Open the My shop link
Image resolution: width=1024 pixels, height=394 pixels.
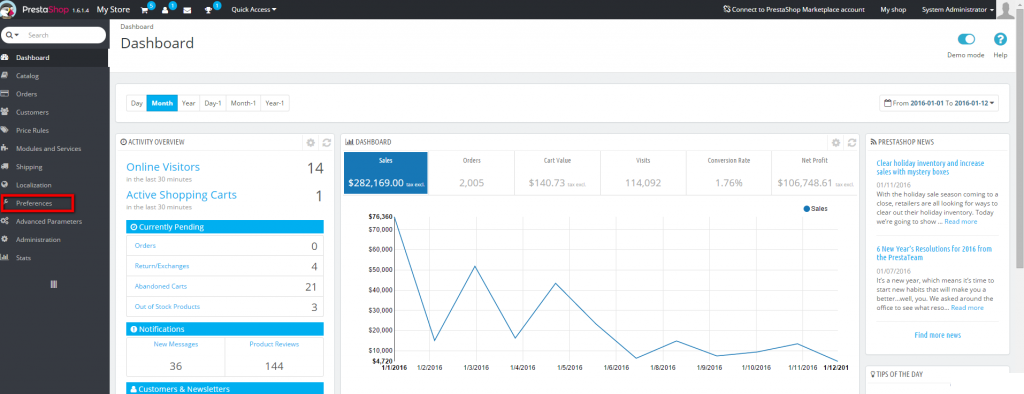(893, 10)
